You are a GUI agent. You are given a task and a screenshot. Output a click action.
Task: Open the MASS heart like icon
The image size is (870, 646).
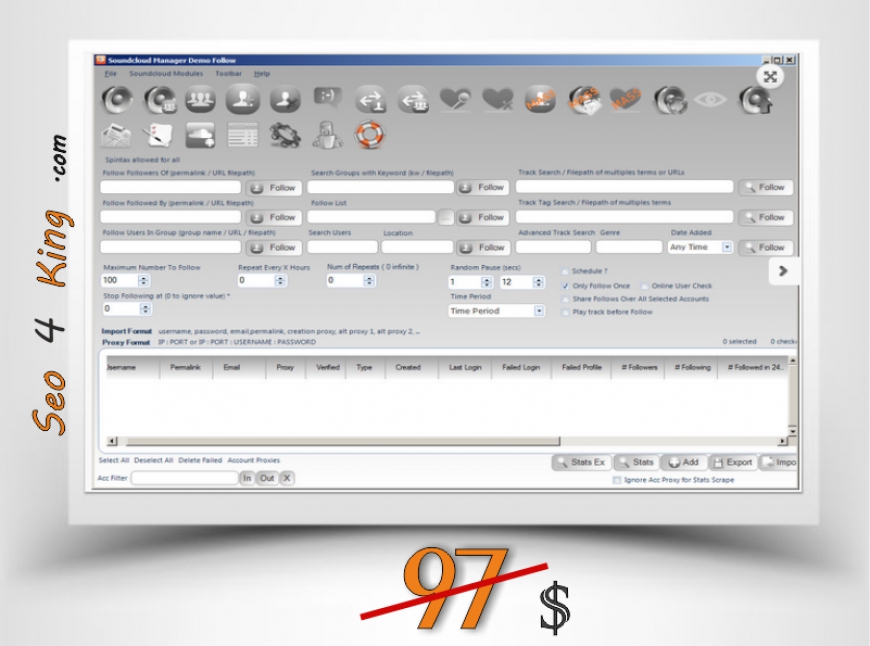[625, 100]
